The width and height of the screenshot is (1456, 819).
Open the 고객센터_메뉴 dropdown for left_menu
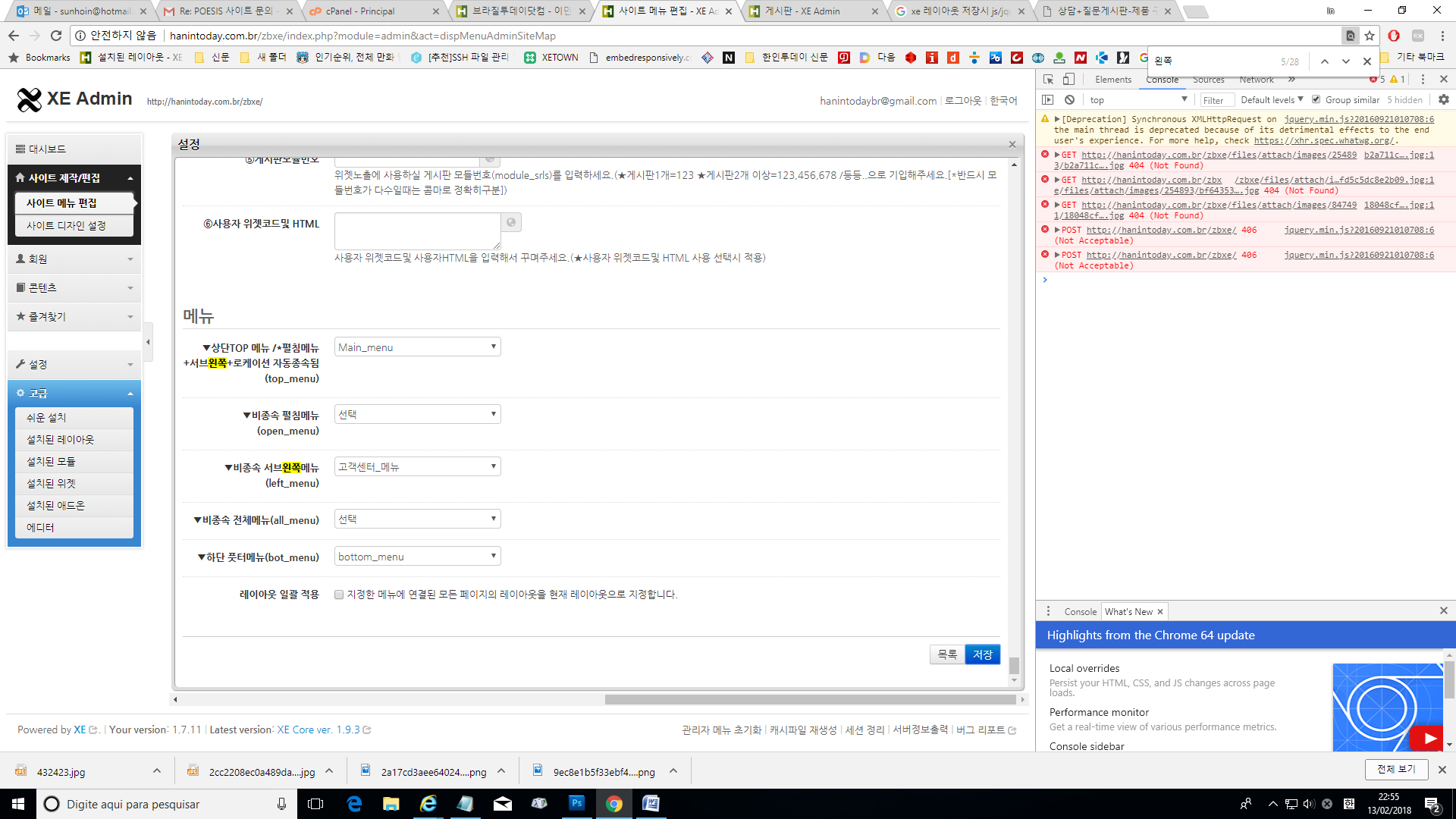(x=417, y=466)
